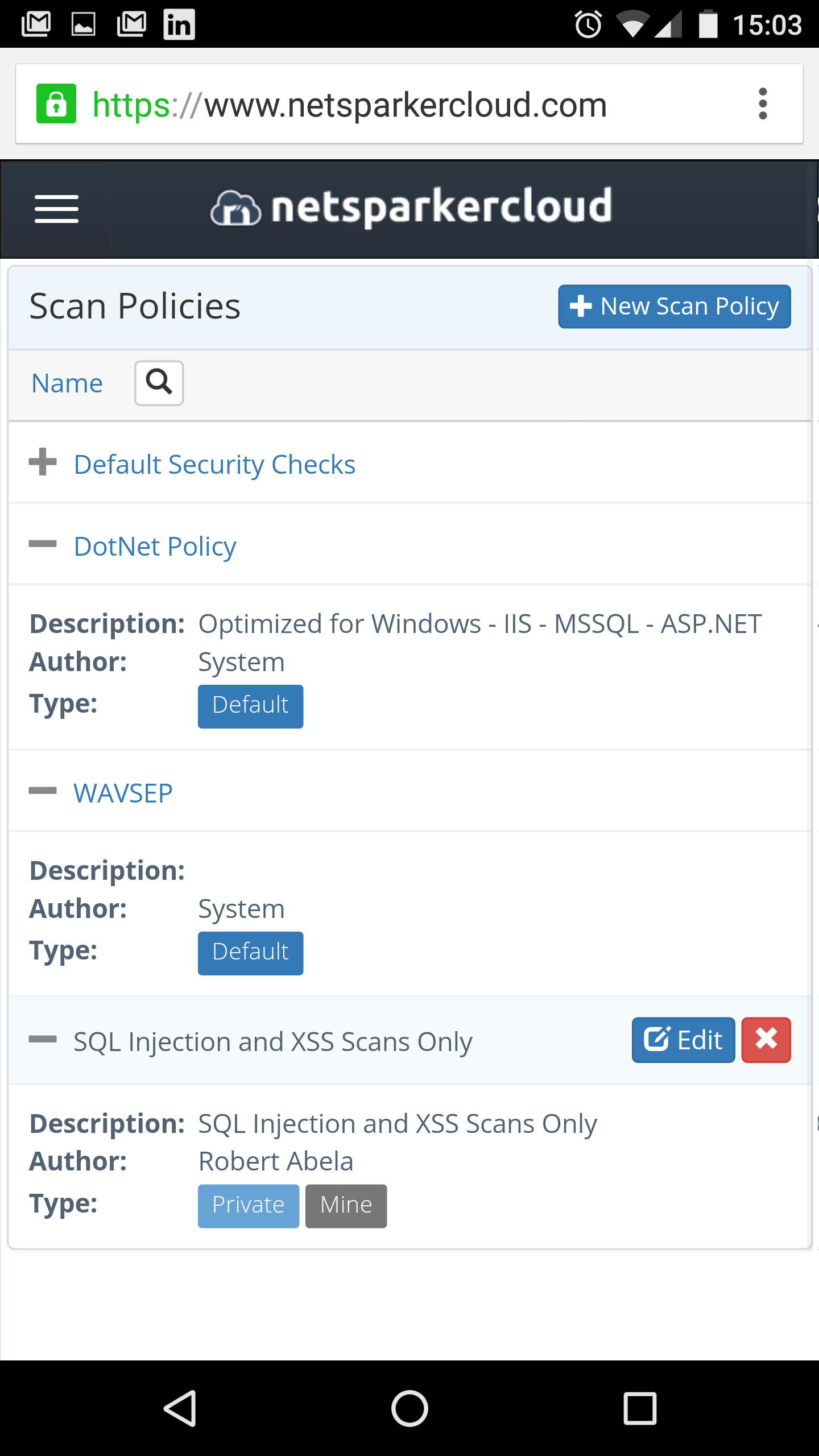Open the hamburger navigation menu

point(56,209)
